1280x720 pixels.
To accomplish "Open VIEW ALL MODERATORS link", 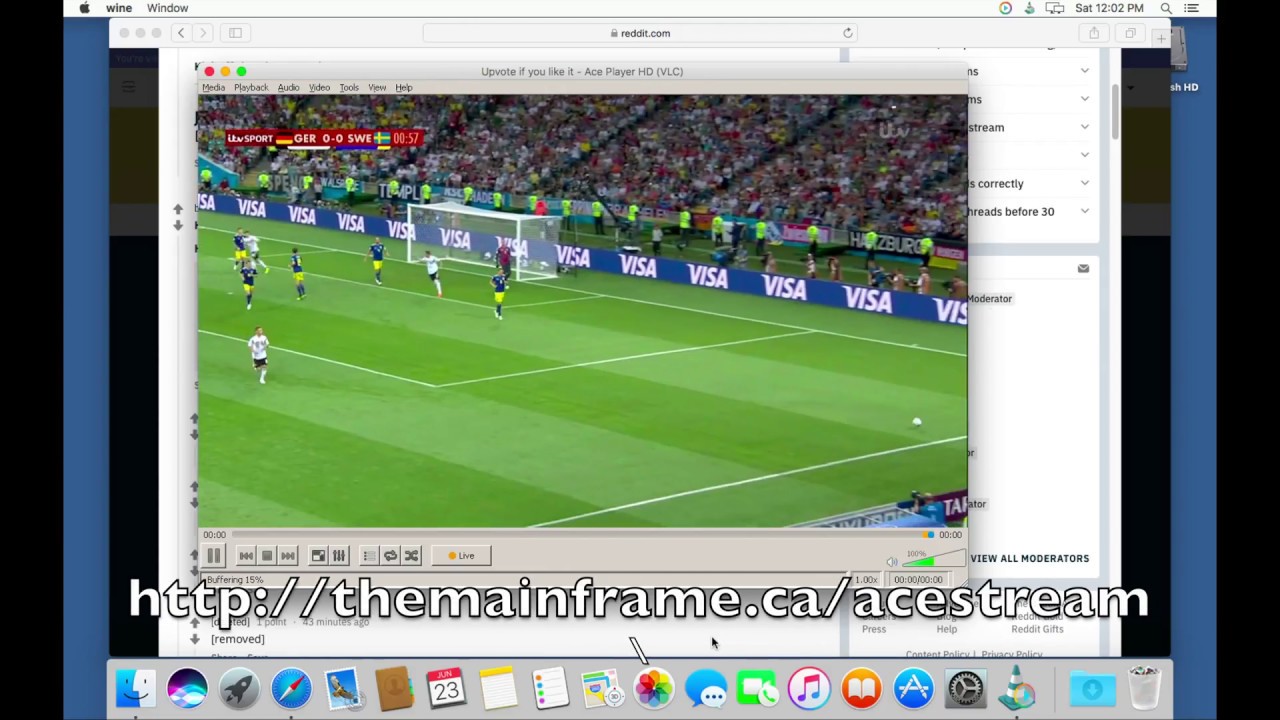I will click(1029, 559).
